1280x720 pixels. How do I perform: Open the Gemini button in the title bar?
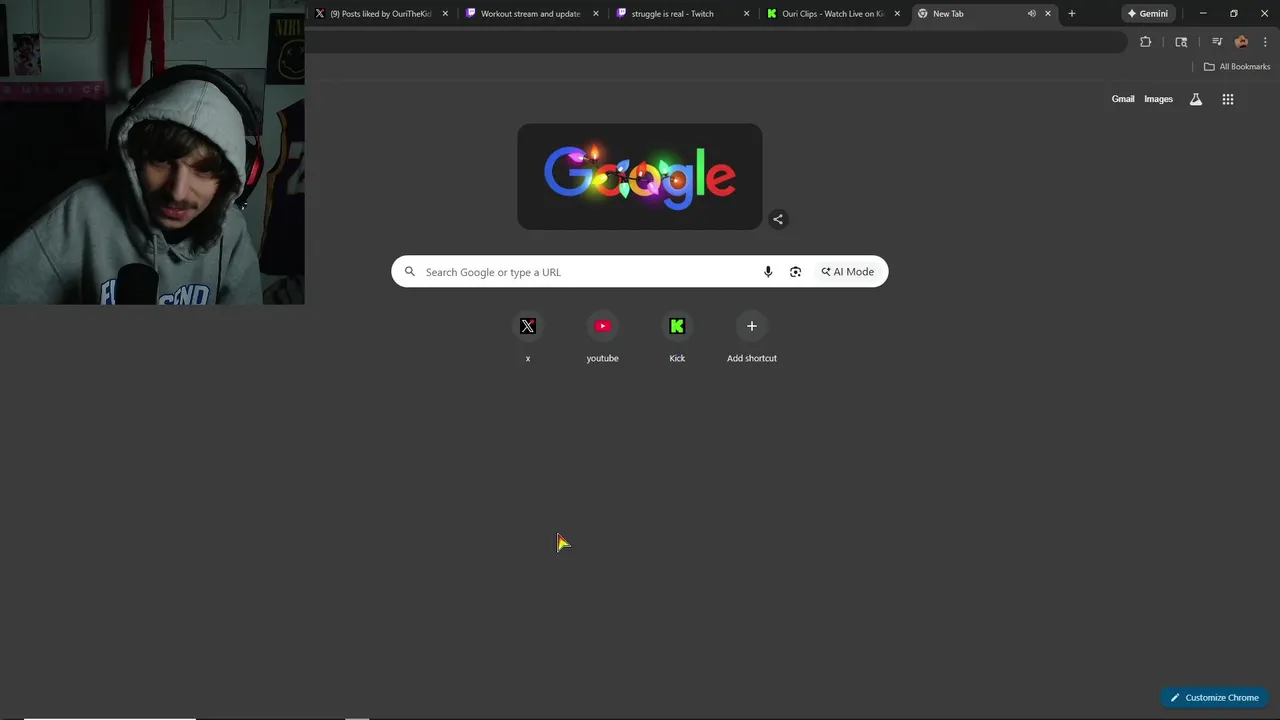(x=1147, y=14)
